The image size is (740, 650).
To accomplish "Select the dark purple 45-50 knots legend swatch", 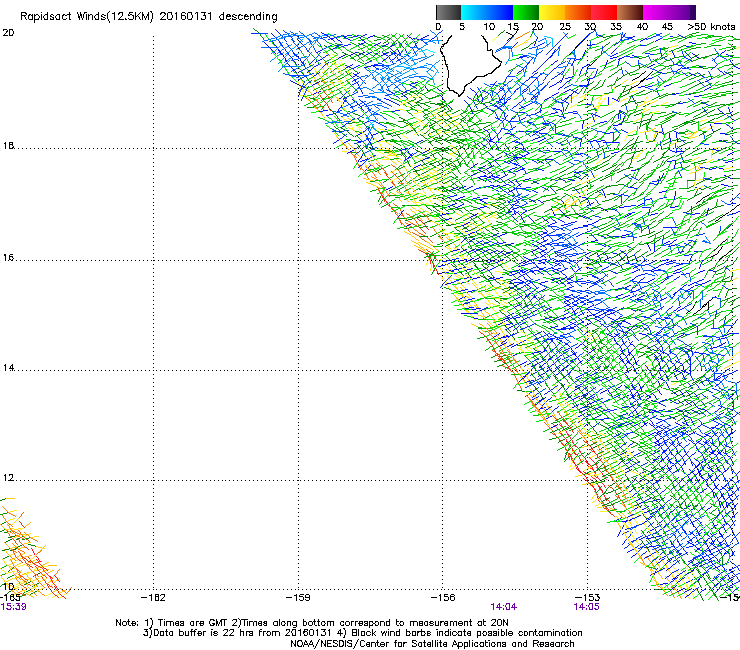I will point(682,12).
